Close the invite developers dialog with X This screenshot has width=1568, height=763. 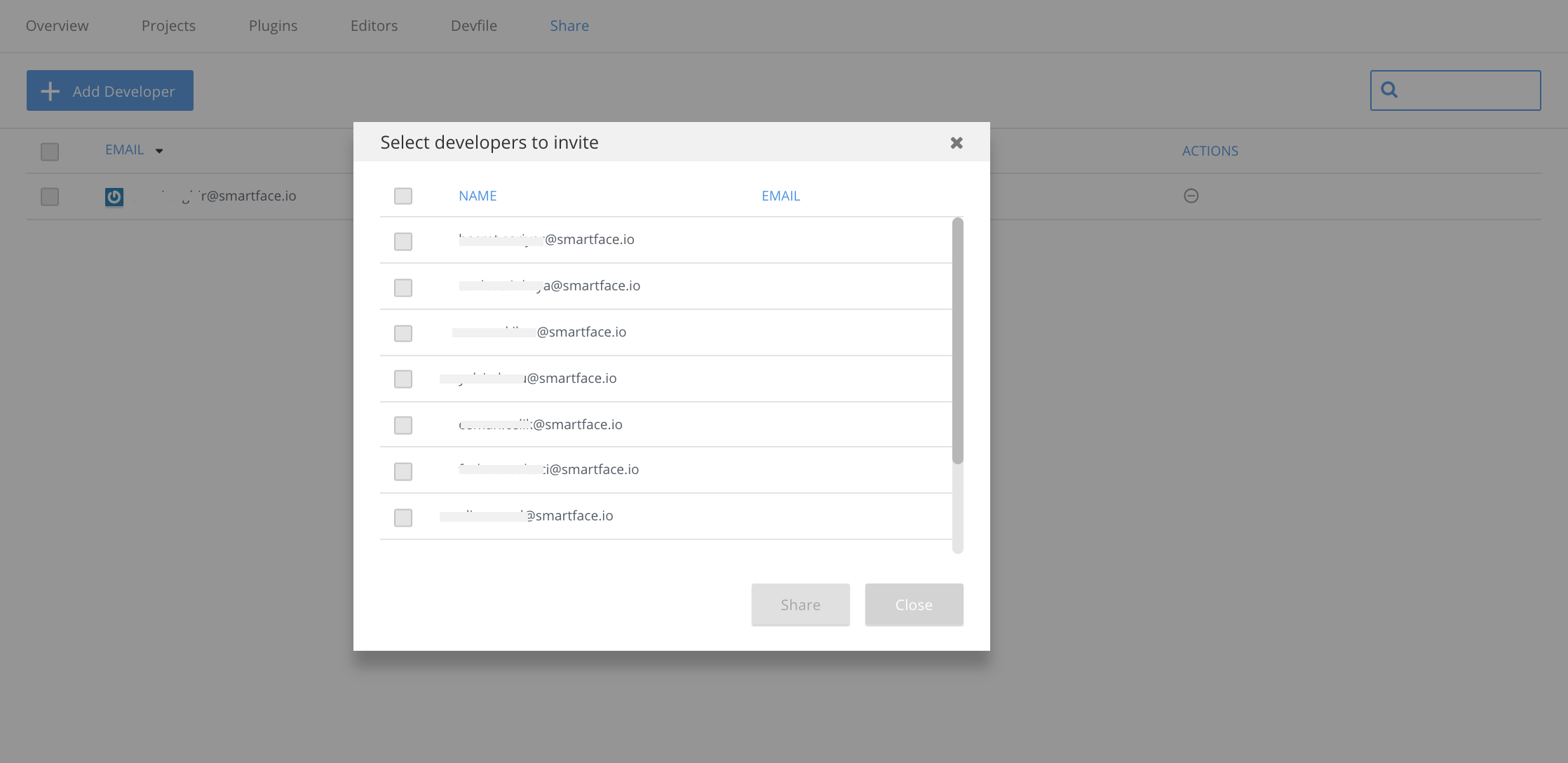pos(957,143)
